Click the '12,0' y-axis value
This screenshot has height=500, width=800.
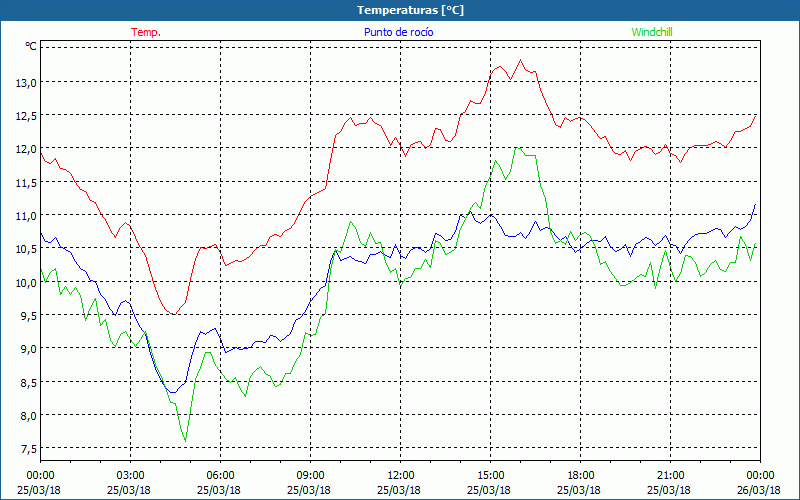tap(27, 149)
